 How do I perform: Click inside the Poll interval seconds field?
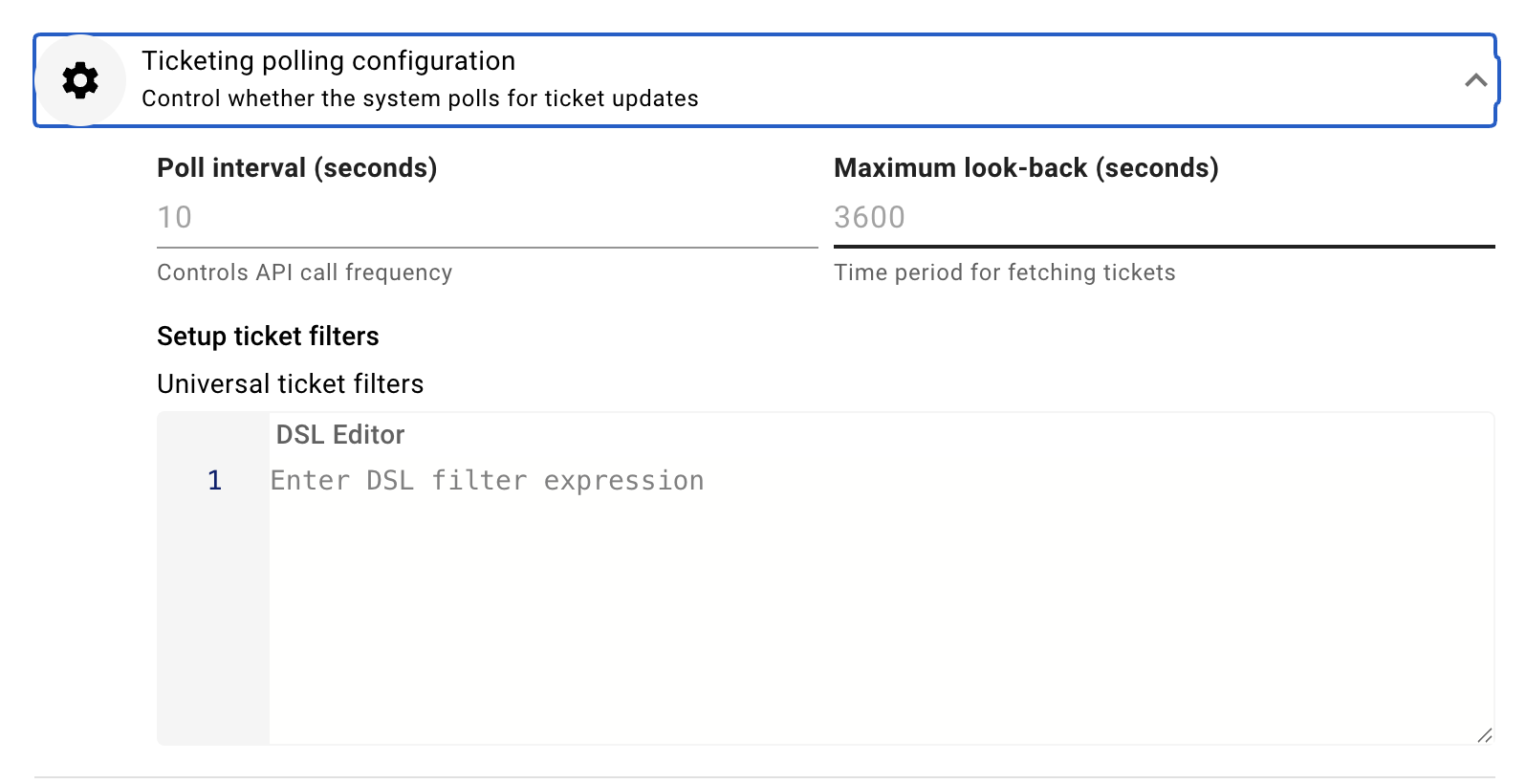(478, 218)
